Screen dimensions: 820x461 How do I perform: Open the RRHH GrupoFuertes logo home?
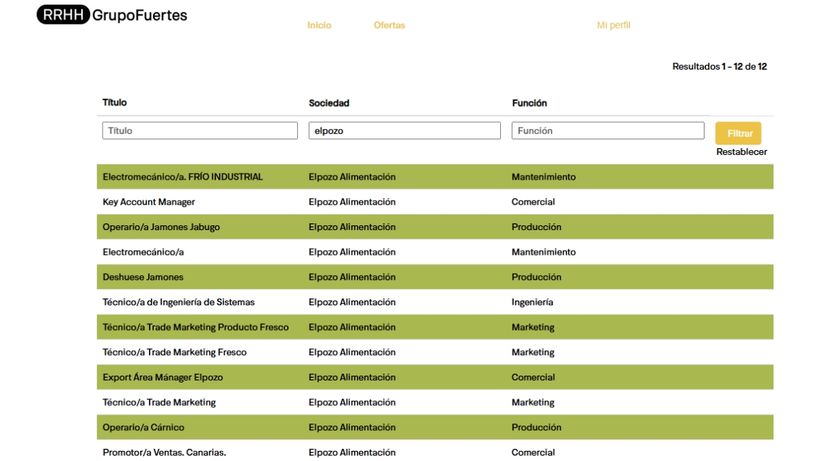pyautogui.click(x=112, y=15)
